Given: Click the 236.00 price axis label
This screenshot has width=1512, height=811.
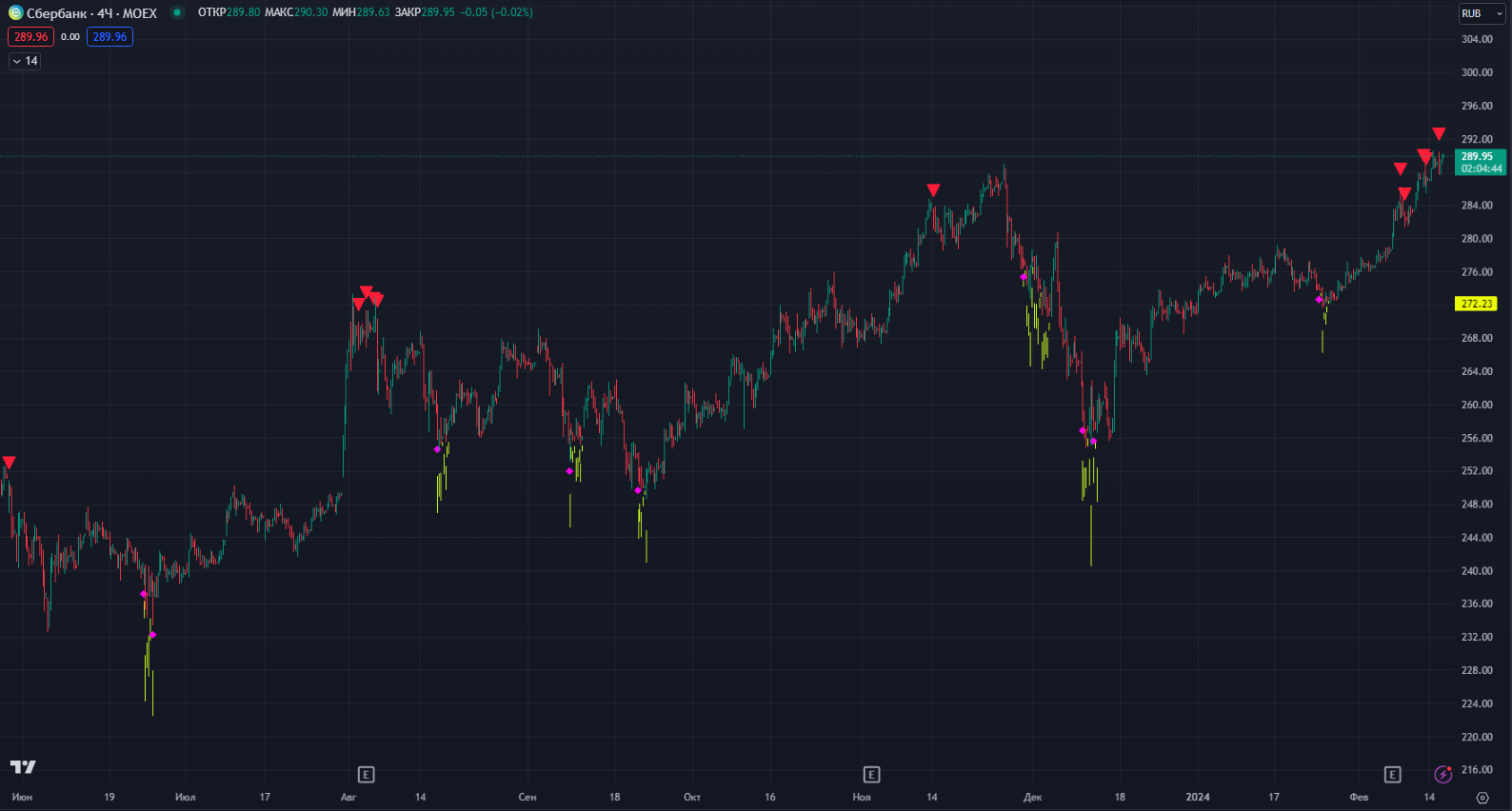Looking at the screenshot, I should tap(1477, 603).
